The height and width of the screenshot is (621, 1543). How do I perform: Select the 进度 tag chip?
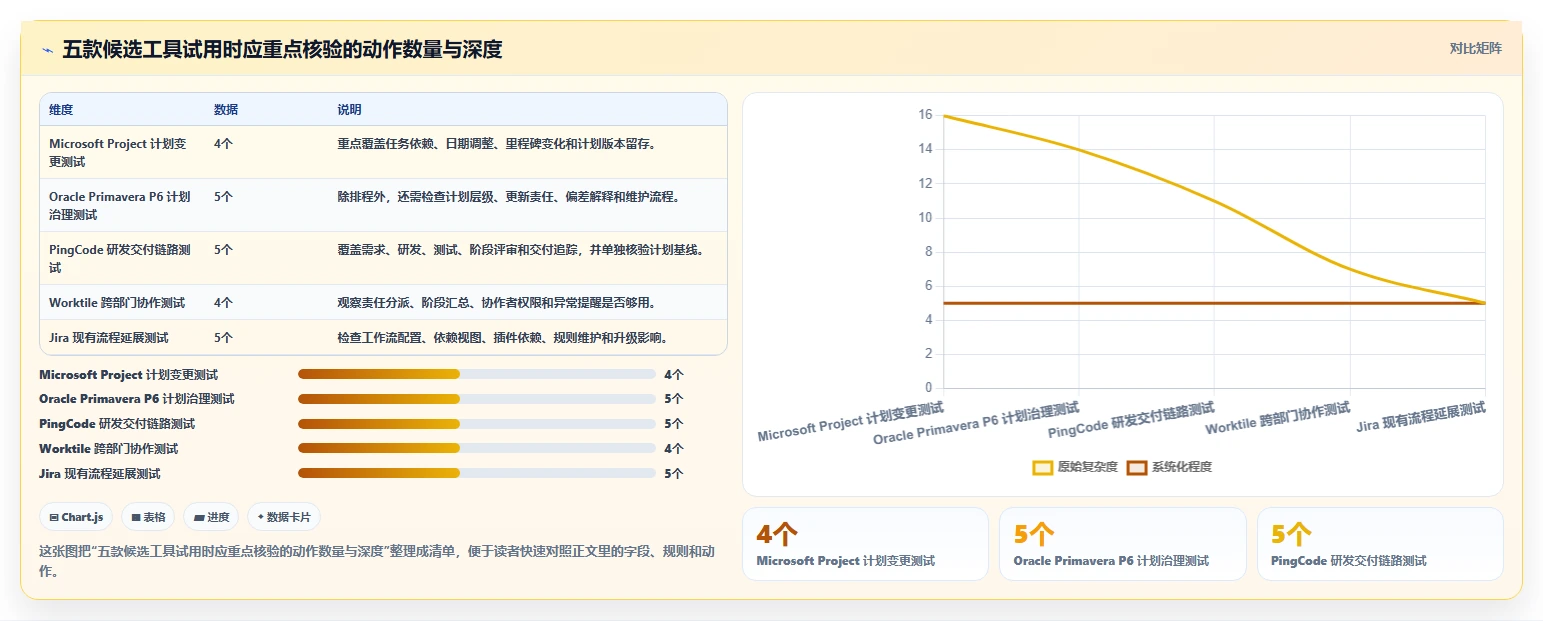coord(211,517)
